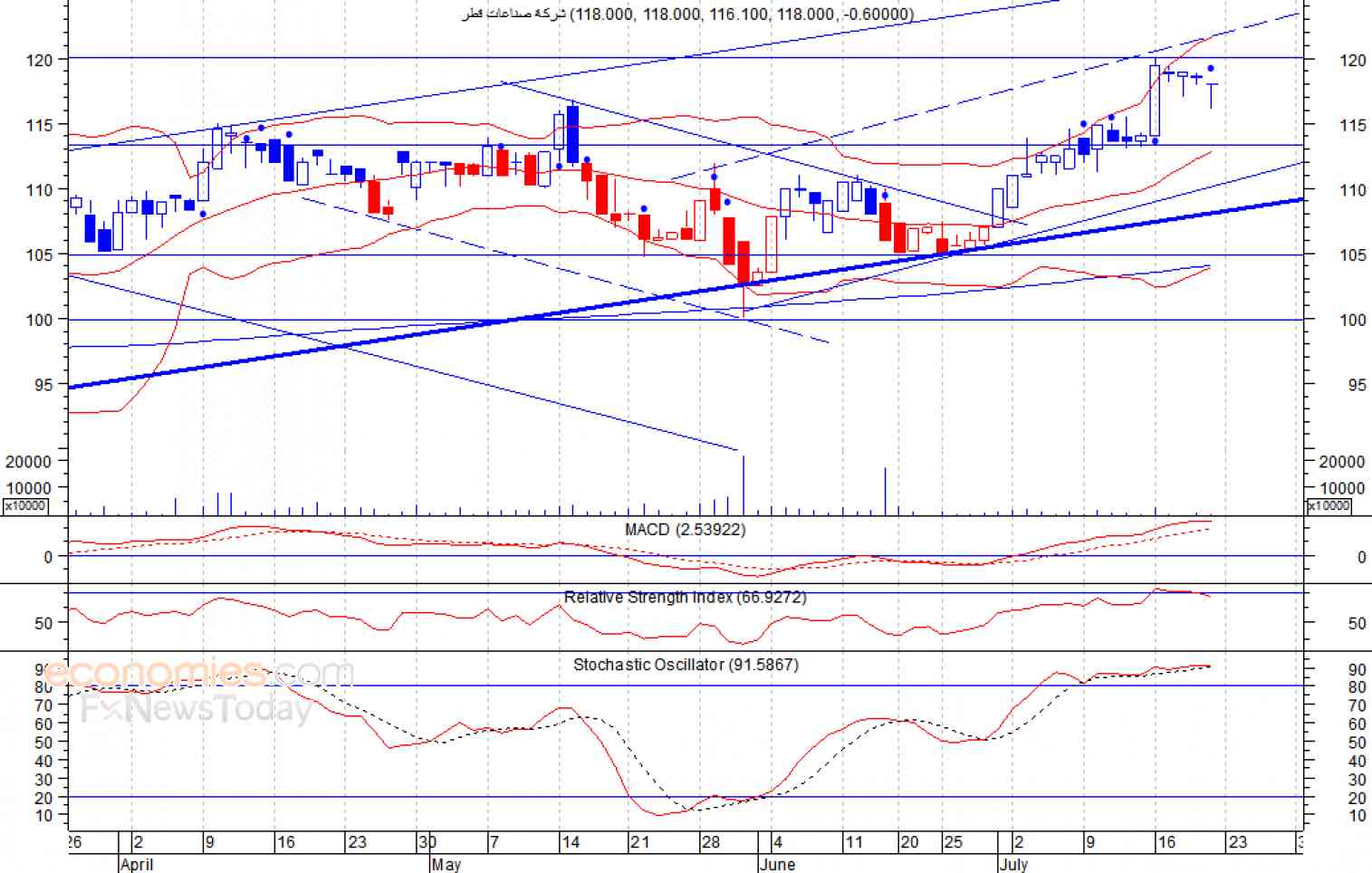This screenshot has width=1372, height=873.
Task: Click the date label 26 on the time axis
Action: (x=73, y=842)
